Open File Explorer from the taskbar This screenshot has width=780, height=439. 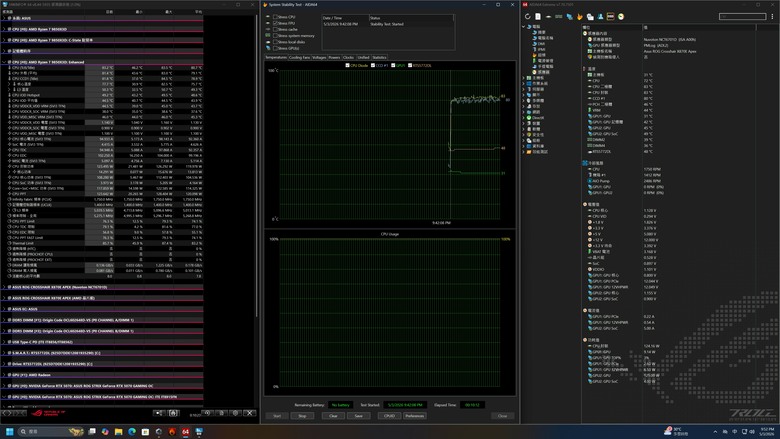[118, 431]
